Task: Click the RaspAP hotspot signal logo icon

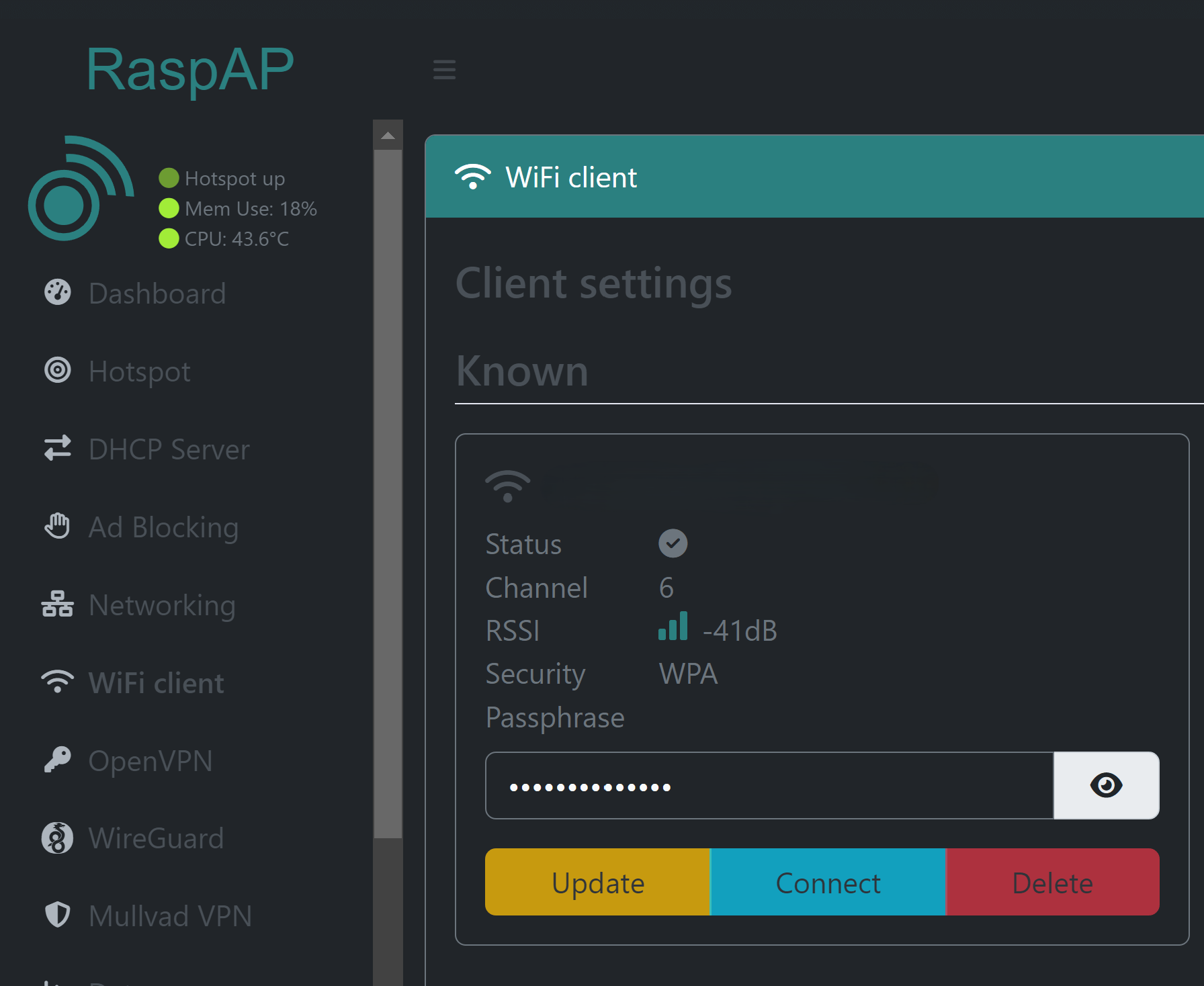Action: pyautogui.click(x=81, y=188)
